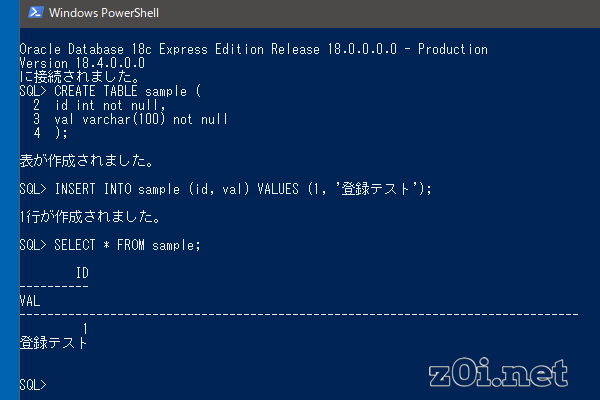This screenshot has height=400, width=600.
Task: Click the closing parenthesis line numbered 4
Action: tap(52, 132)
